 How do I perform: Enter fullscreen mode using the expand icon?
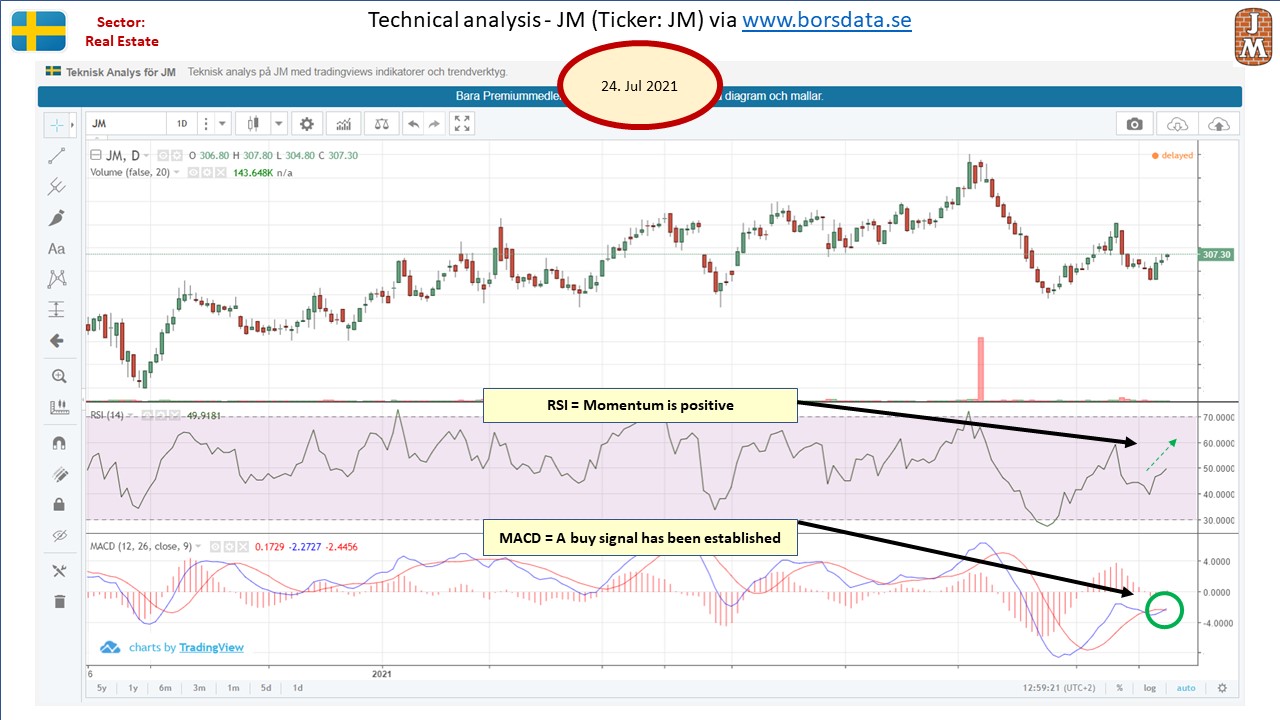[461, 124]
